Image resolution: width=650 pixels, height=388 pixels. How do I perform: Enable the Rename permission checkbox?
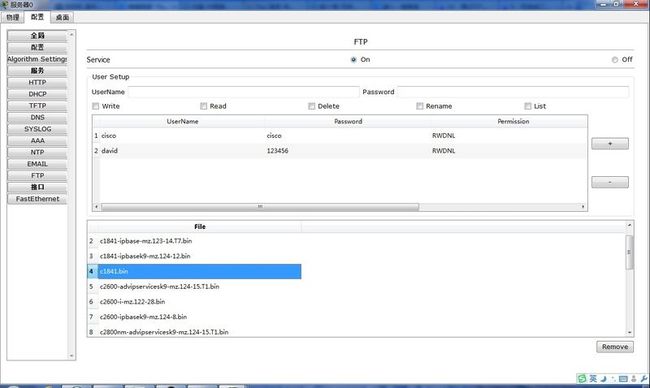420,106
